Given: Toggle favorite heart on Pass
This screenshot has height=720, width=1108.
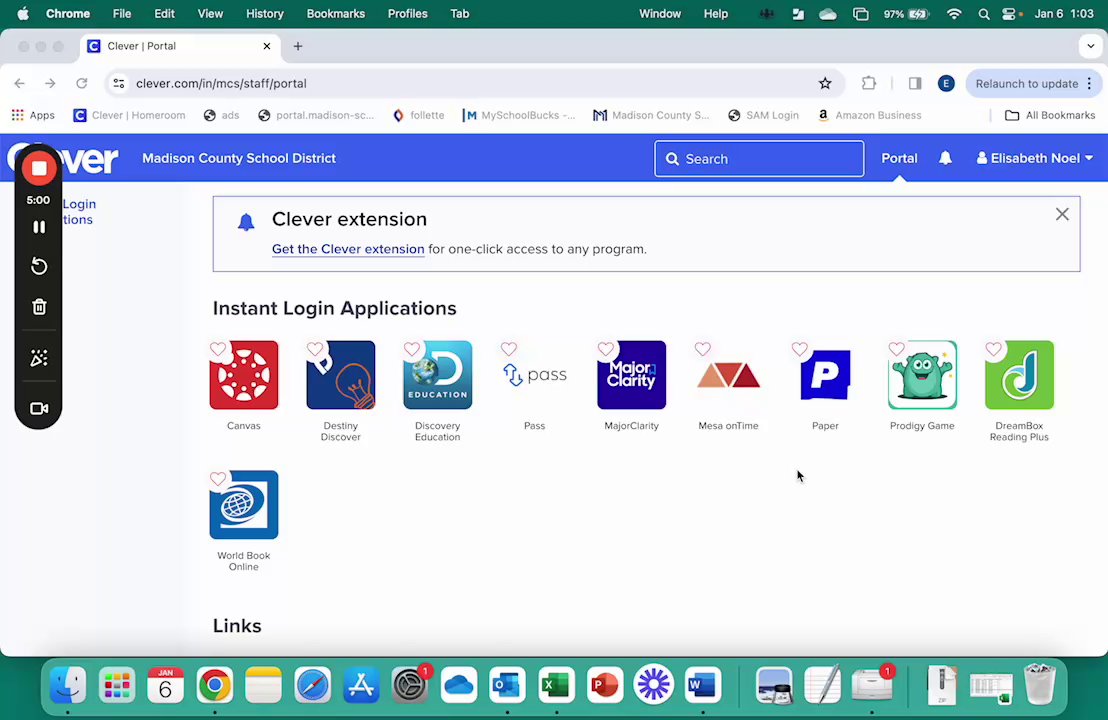Looking at the screenshot, I should [x=509, y=349].
